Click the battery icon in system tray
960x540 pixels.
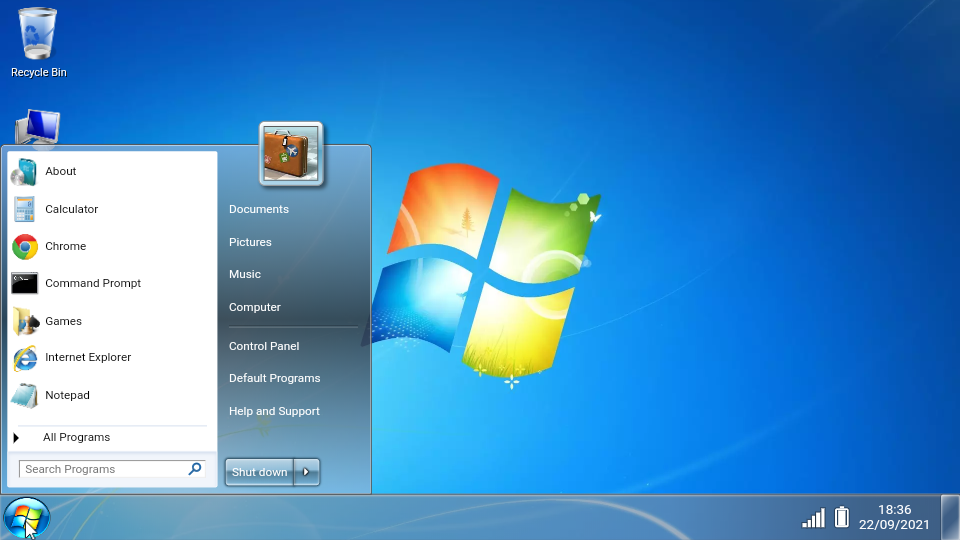pyautogui.click(x=842, y=517)
